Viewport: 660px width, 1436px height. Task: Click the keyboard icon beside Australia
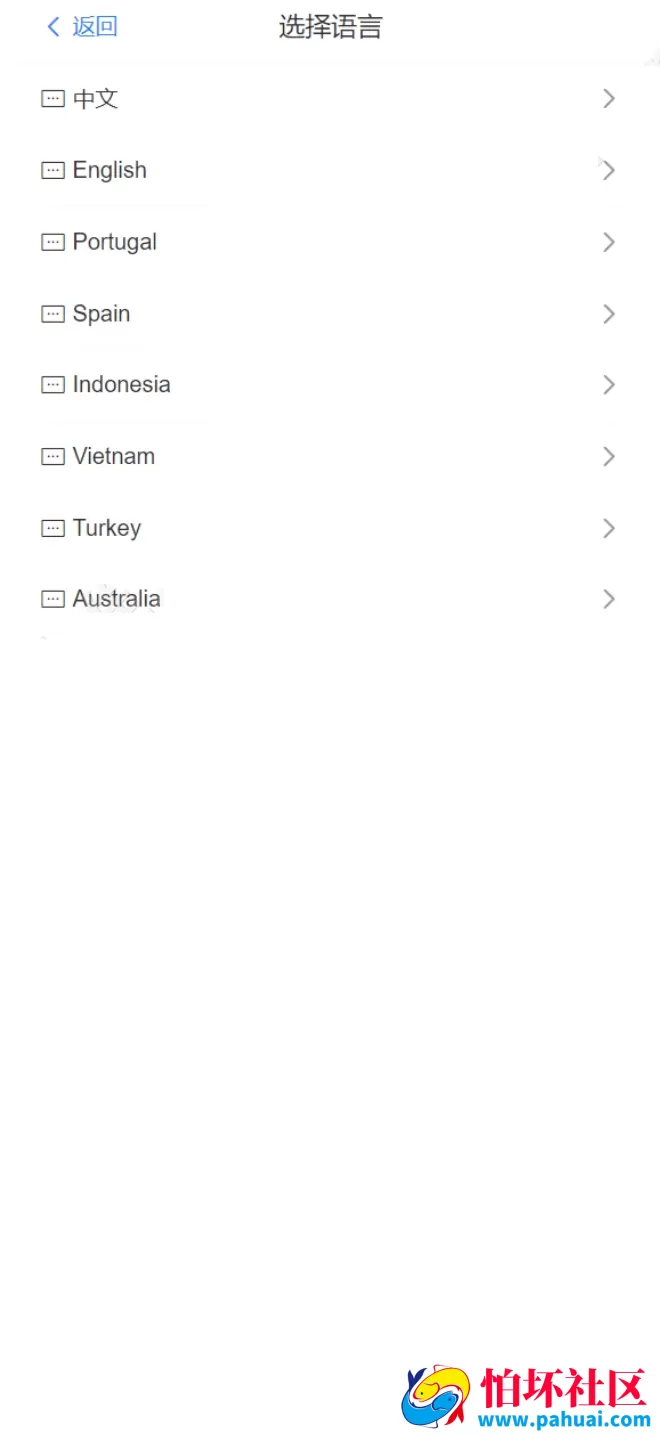[x=52, y=599]
